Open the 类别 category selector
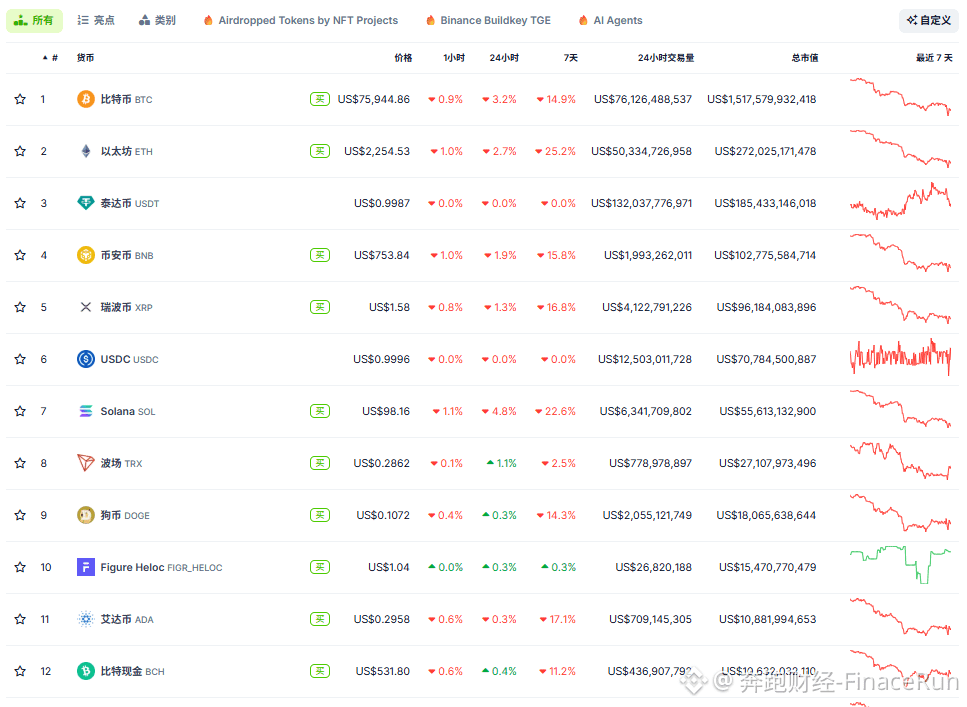Image resolution: width=967 pixels, height=707 pixels. [x=157, y=20]
